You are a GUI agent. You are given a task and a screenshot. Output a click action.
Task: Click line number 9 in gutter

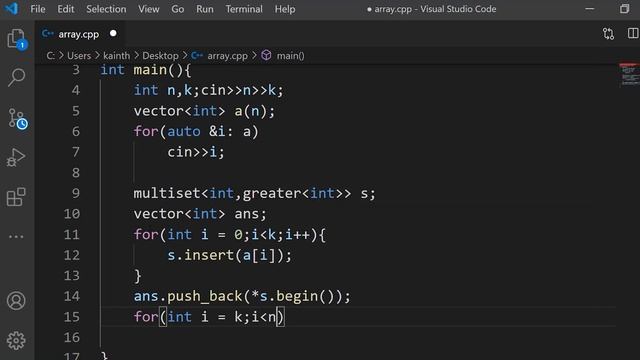(x=76, y=193)
